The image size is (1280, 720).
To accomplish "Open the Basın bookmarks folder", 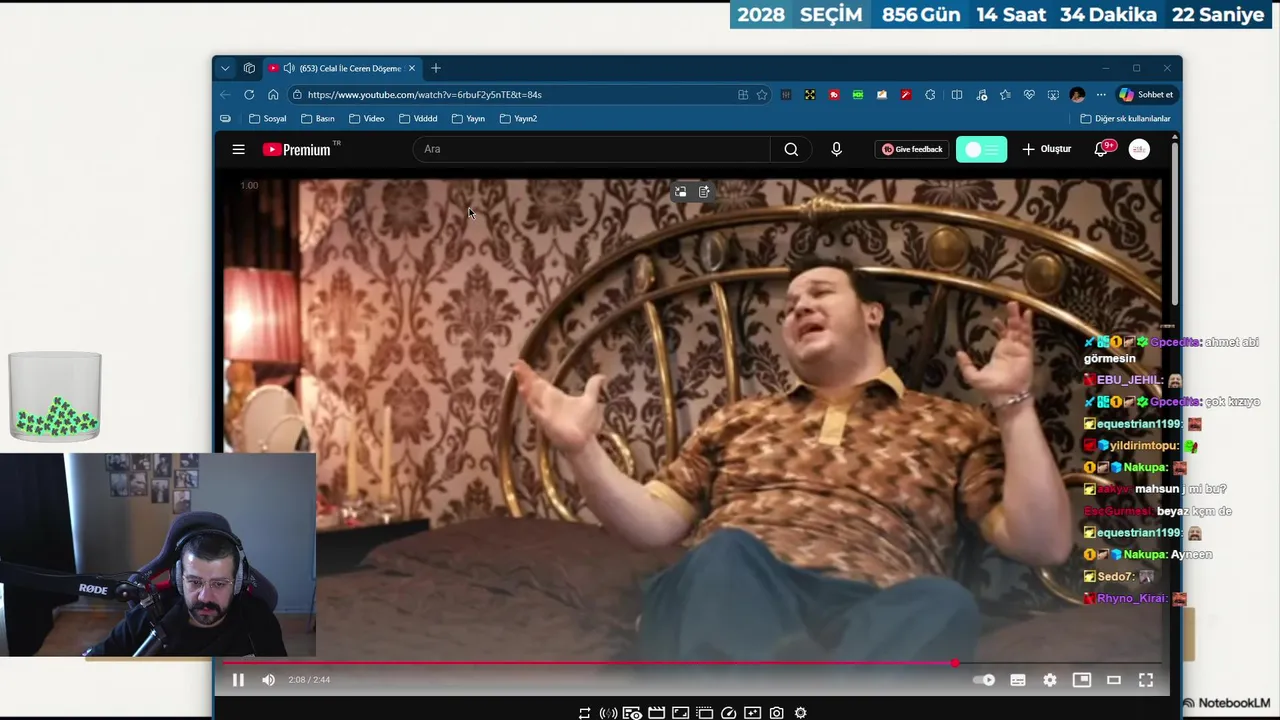I will [x=318, y=118].
